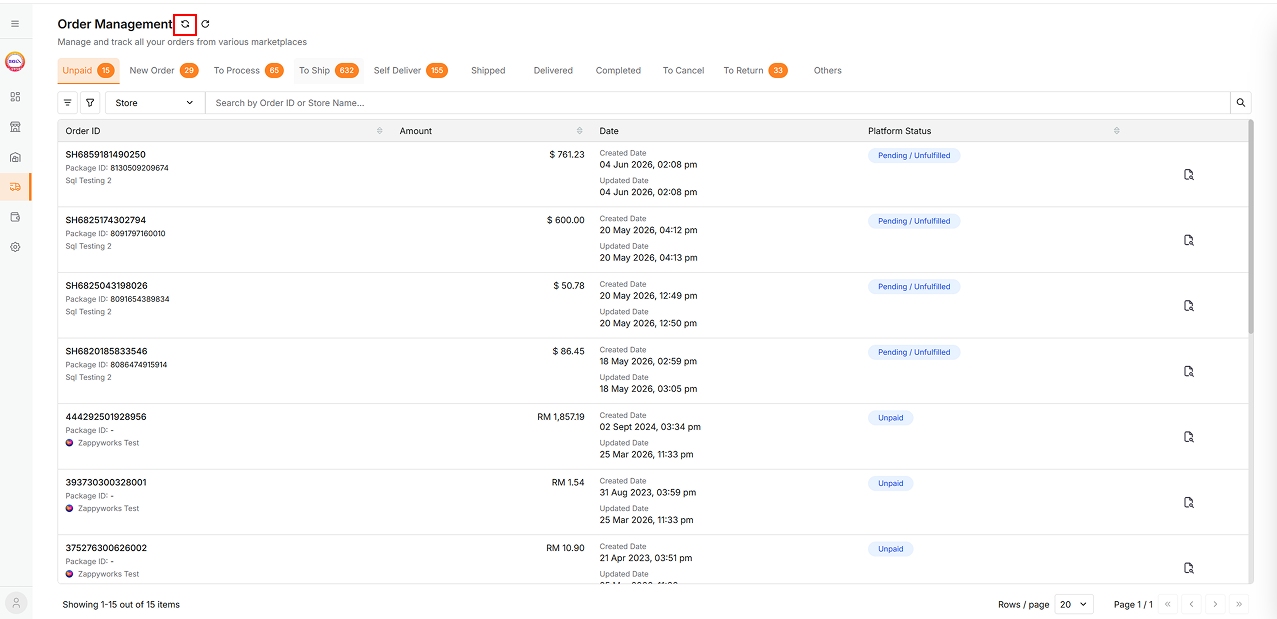Click the two-arrow sync icon beside Order Management
Viewport: 1277px width, 619px height.
185,24
